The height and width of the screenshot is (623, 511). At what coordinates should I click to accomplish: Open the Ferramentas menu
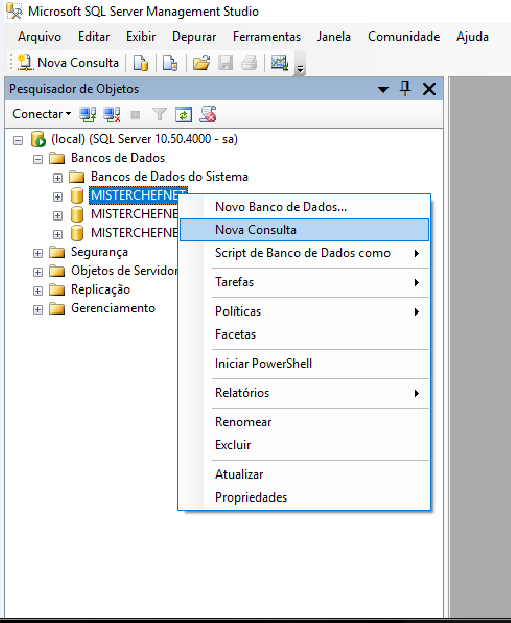[267, 37]
